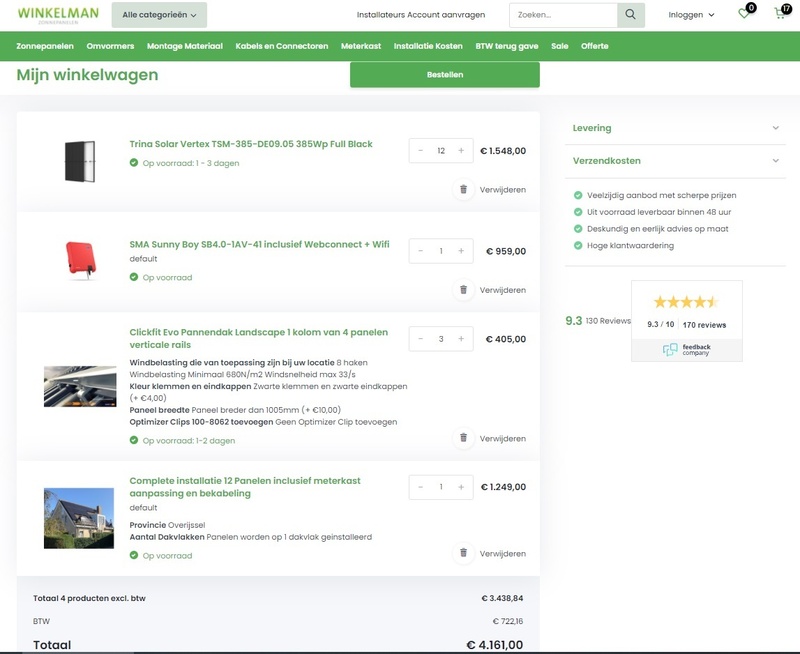
Task: Go to Kabels en Connectoren menu
Action: [x=281, y=46]
